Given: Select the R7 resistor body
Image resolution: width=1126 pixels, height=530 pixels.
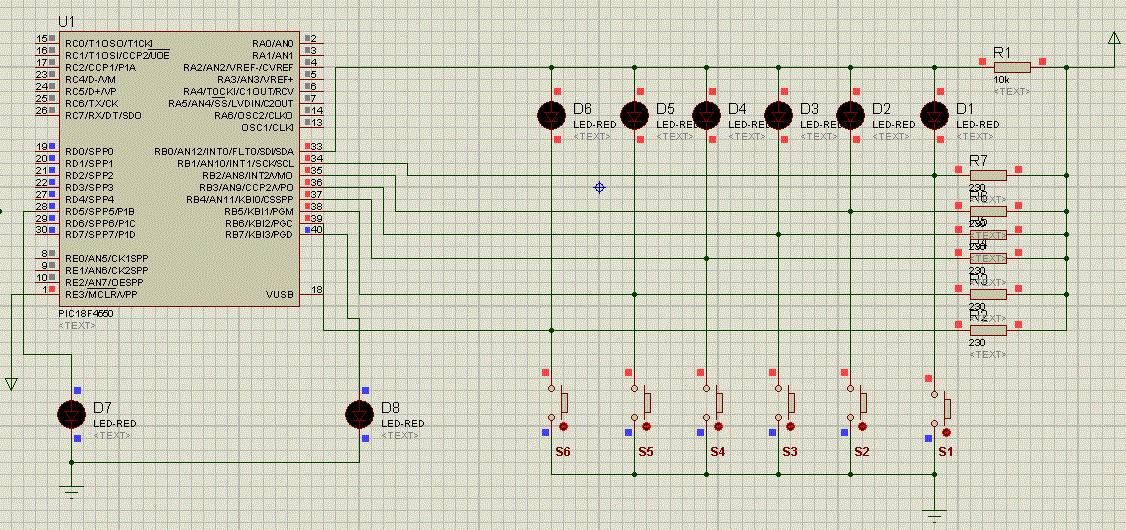Looking at the screenshot, I should click(988, 175).
